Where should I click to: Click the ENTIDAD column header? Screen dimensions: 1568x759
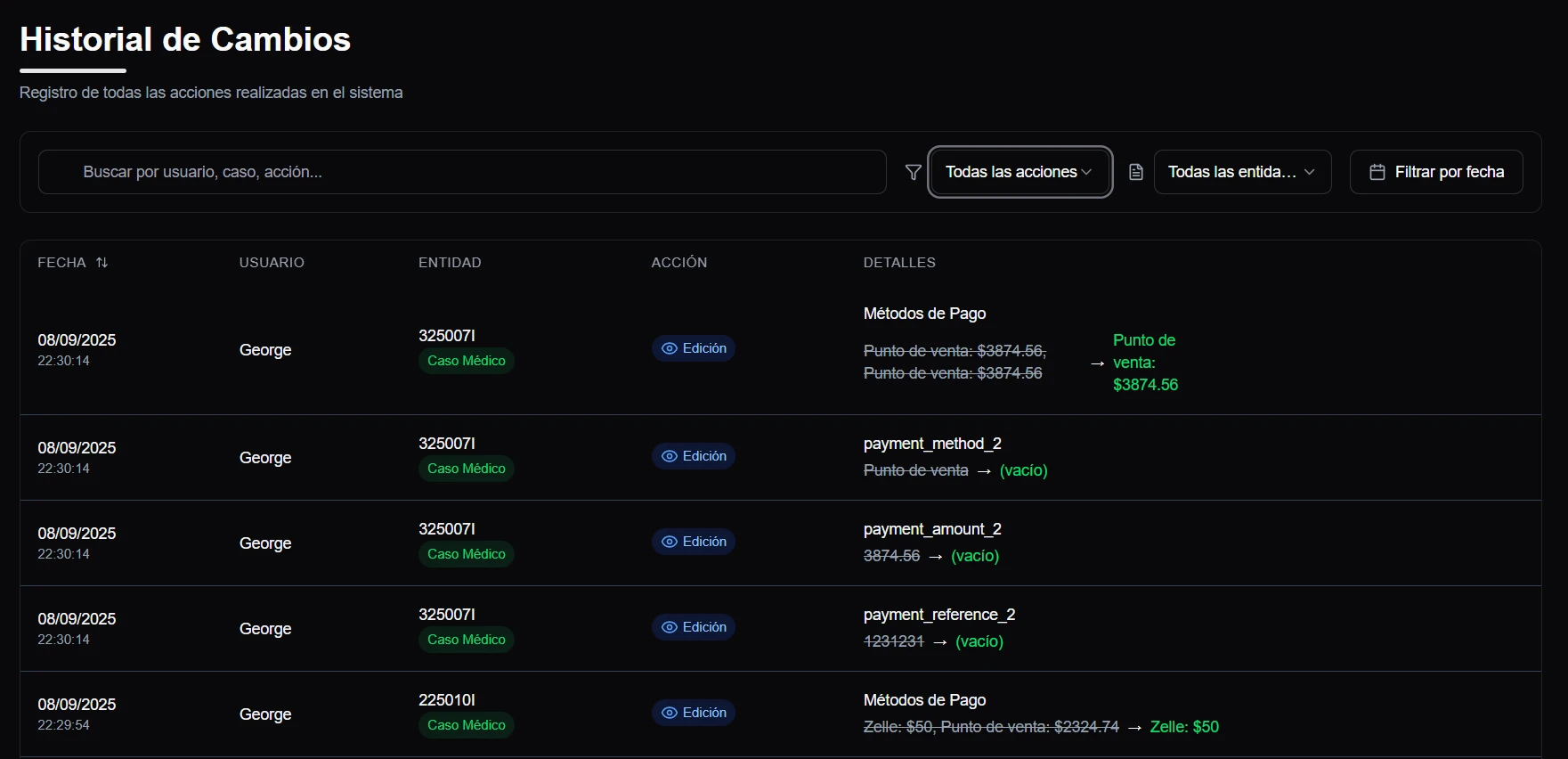(450, 263)
